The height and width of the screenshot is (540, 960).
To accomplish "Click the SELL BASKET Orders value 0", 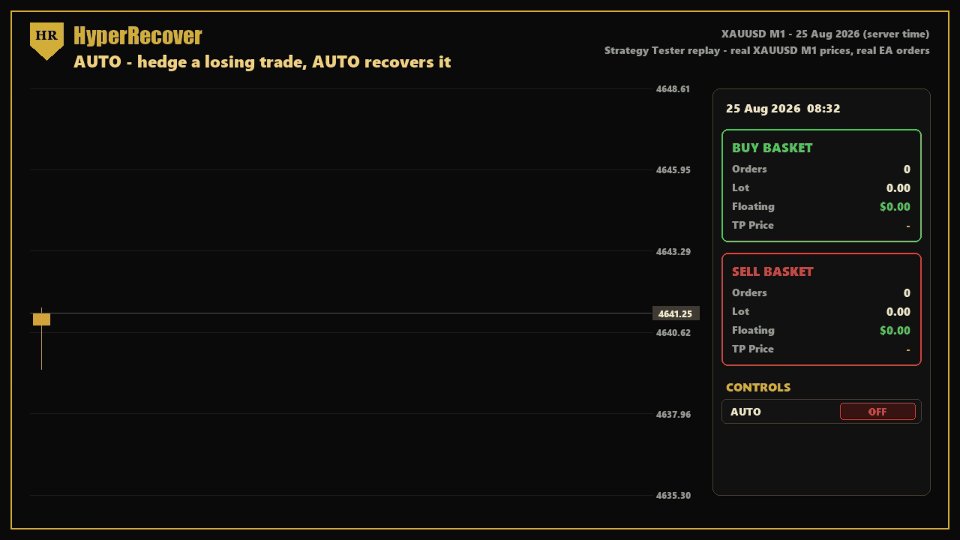I will (907, 293).
